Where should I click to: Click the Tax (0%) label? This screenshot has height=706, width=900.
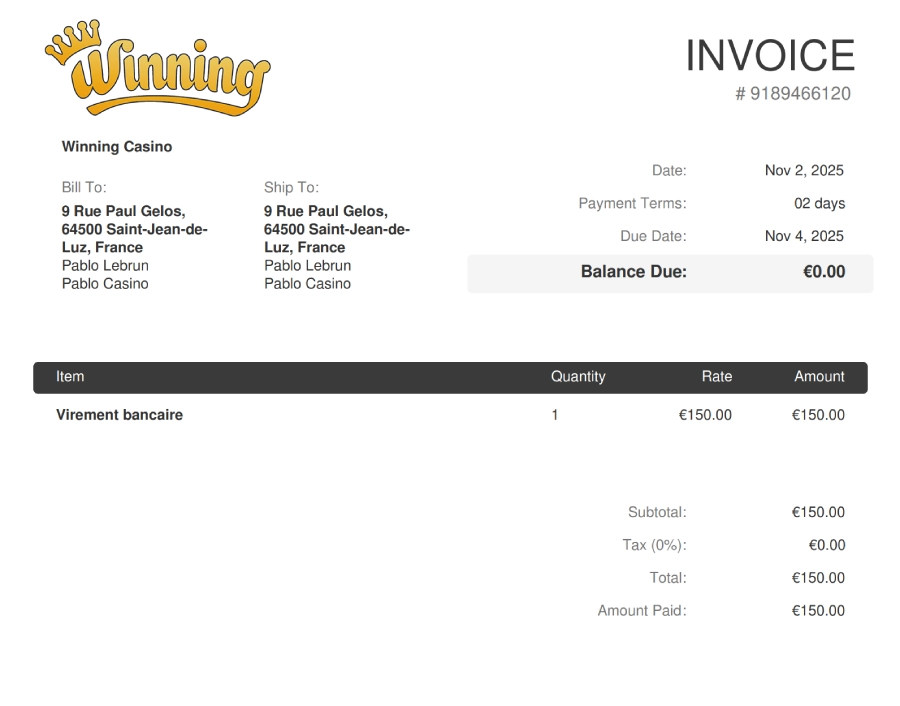(x=654, y=546)
